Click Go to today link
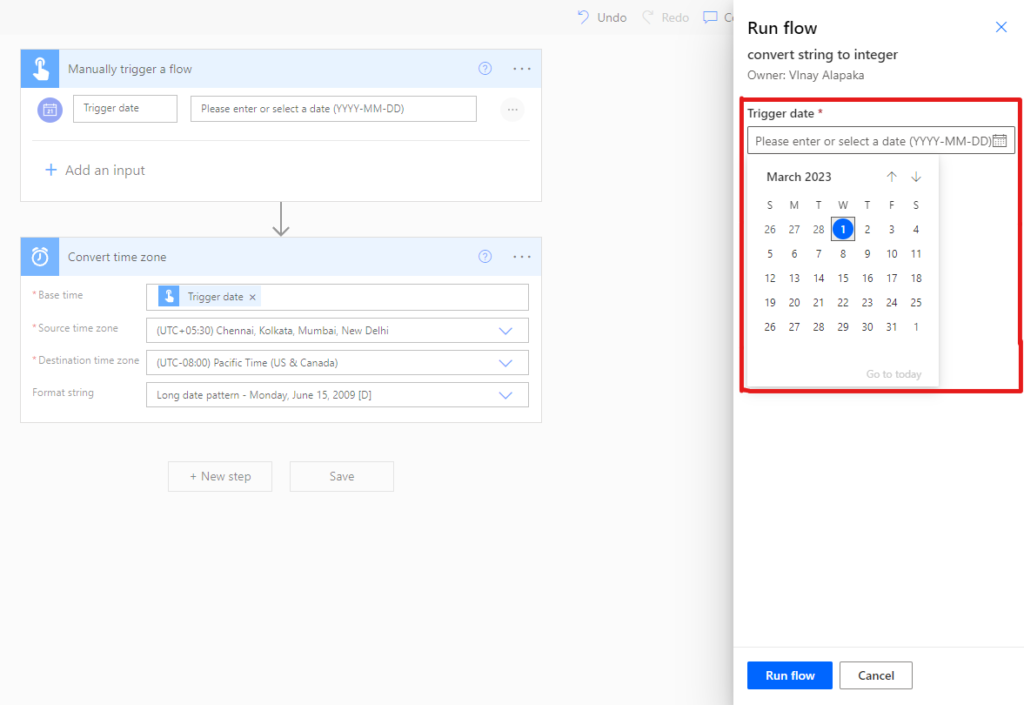Image resolution: width=1024 pixels, height=705 pixels. [893, 374]
